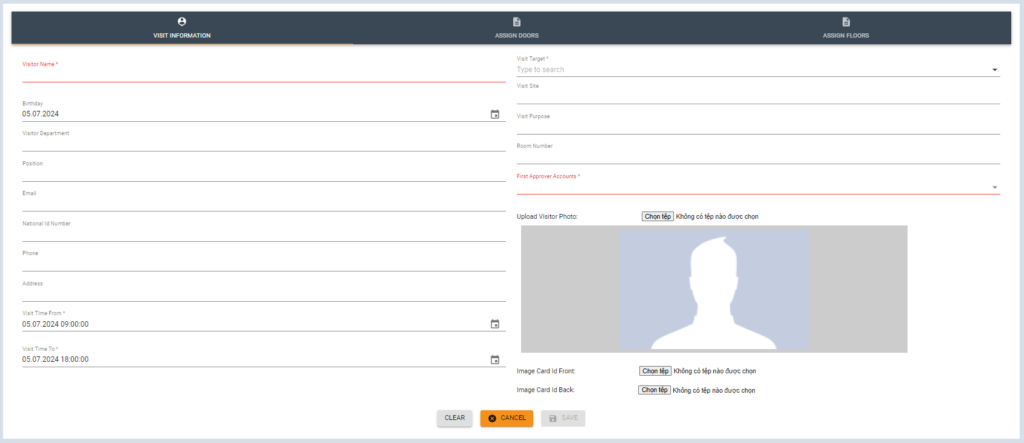The width and height of the screenshot is (1024, 443).
Task: Choose file for Image Card Id Front
Action: click(x=655, y=371)
